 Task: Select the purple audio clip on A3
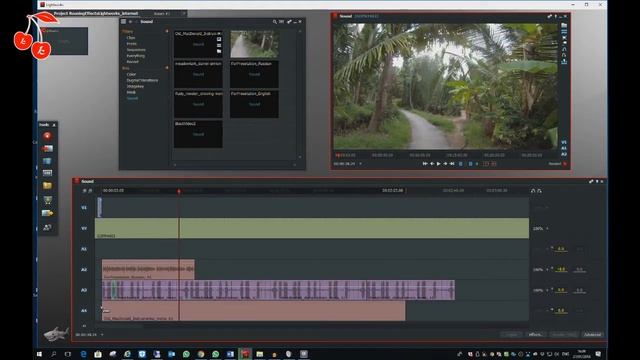coord(278,290)
